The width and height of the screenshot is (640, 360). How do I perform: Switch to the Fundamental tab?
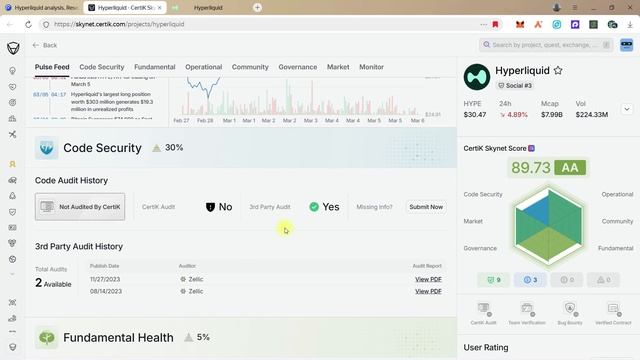155,67
